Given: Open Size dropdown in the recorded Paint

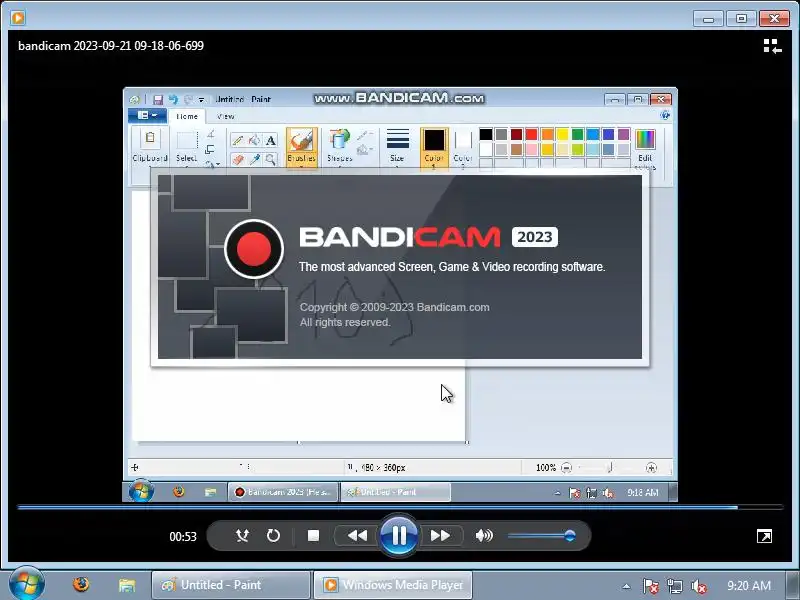Looking at the screenshot, I should coord(397,147).
